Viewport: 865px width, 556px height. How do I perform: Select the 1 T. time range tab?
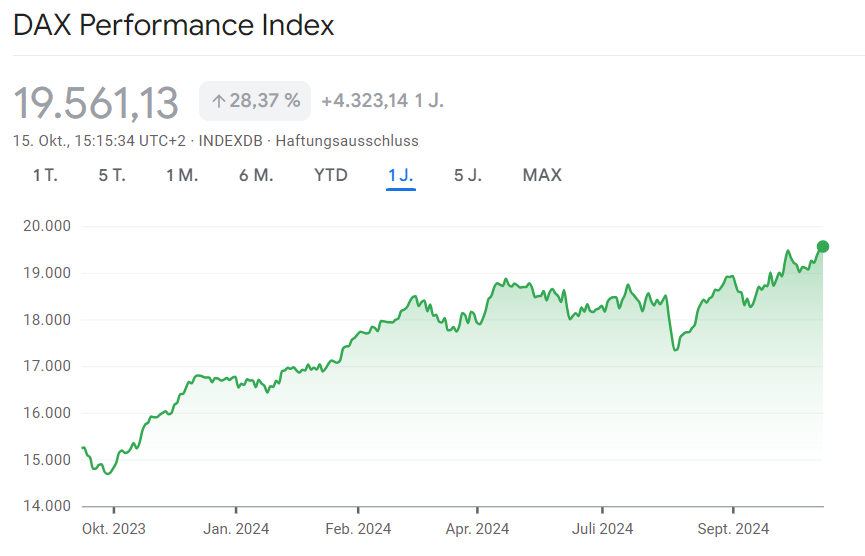[45, 175]
